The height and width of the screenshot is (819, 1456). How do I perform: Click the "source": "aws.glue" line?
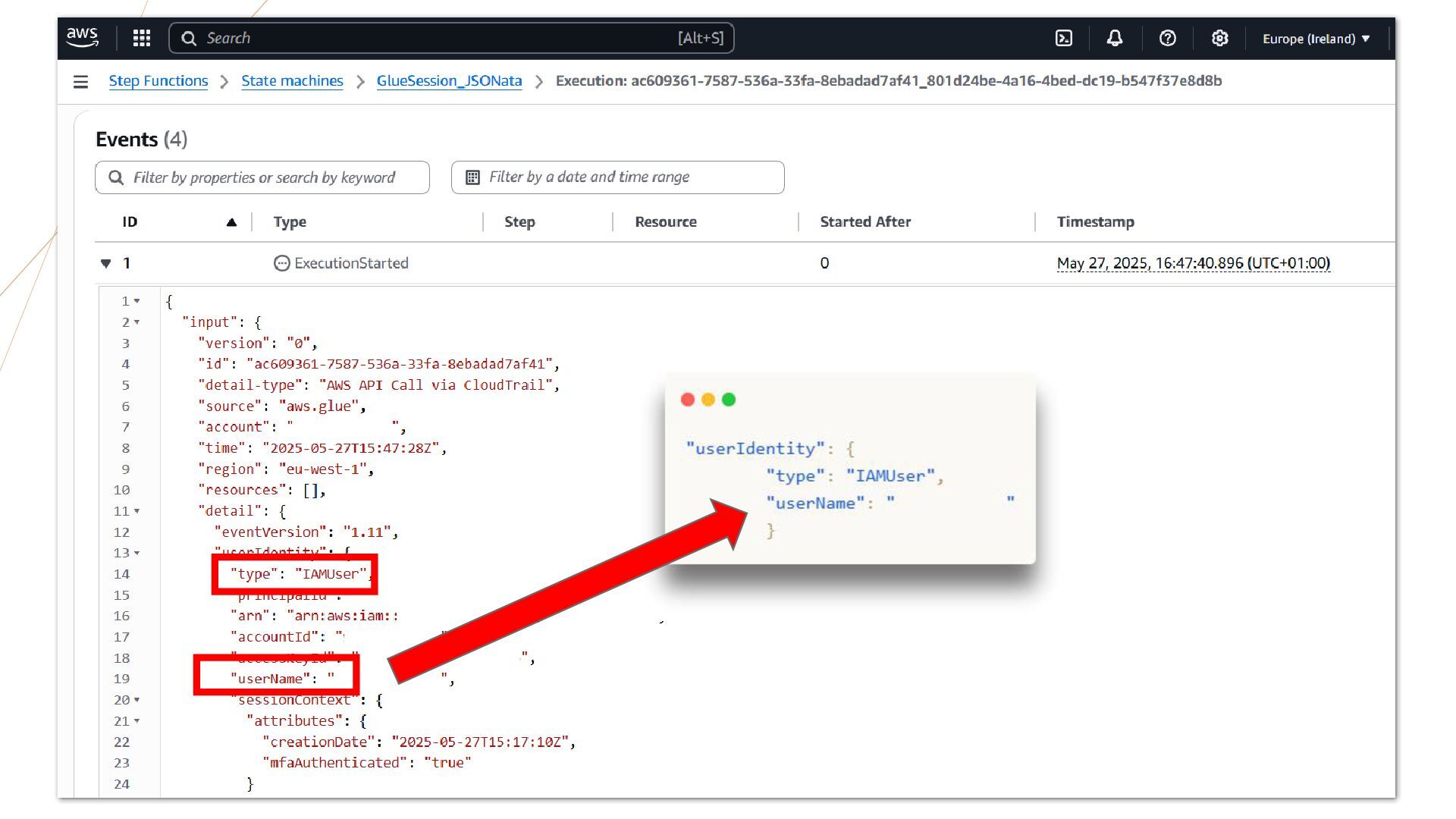click(282, 406)
